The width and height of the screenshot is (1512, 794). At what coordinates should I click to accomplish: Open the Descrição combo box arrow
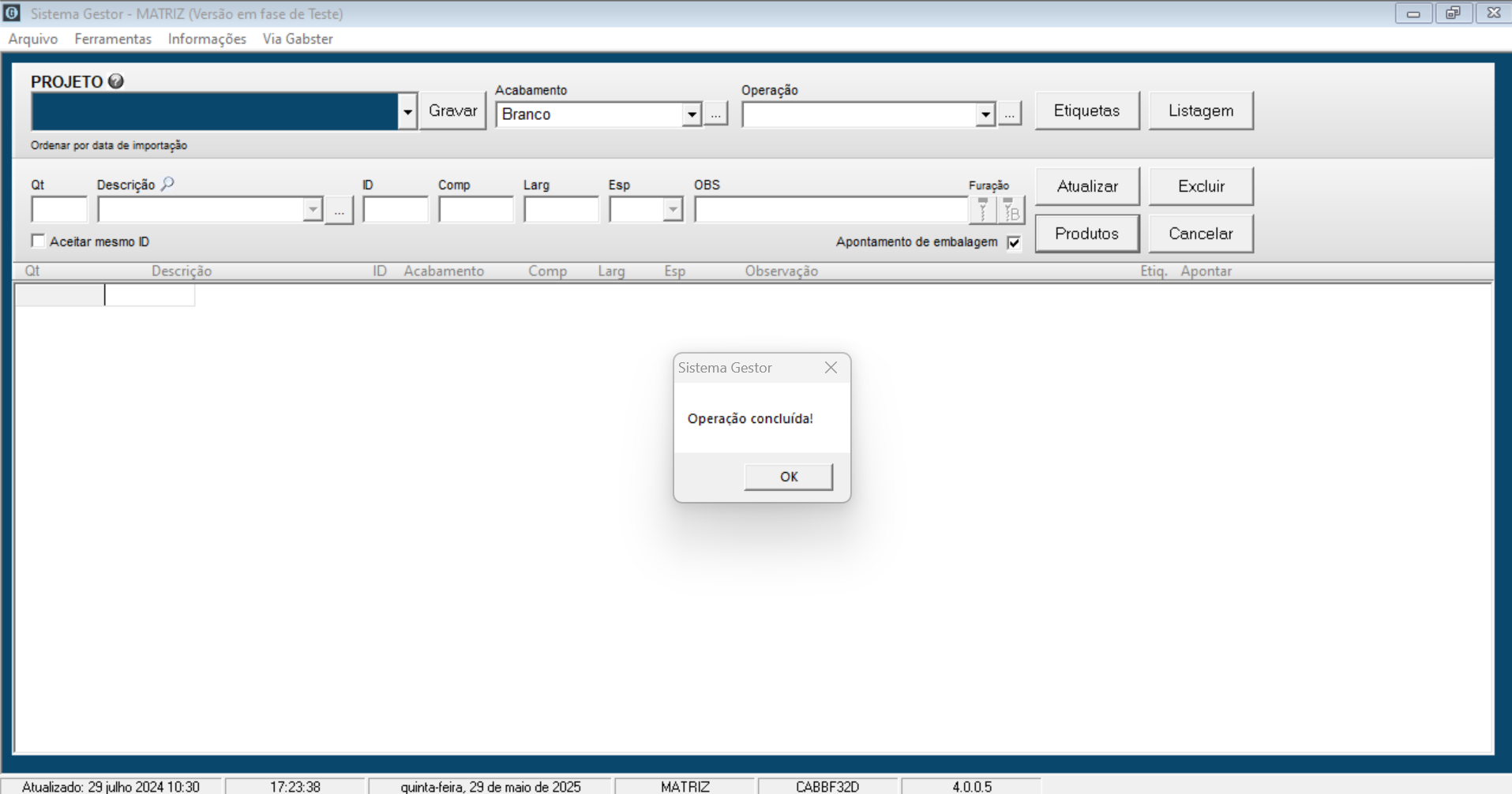tap(313, 210)
